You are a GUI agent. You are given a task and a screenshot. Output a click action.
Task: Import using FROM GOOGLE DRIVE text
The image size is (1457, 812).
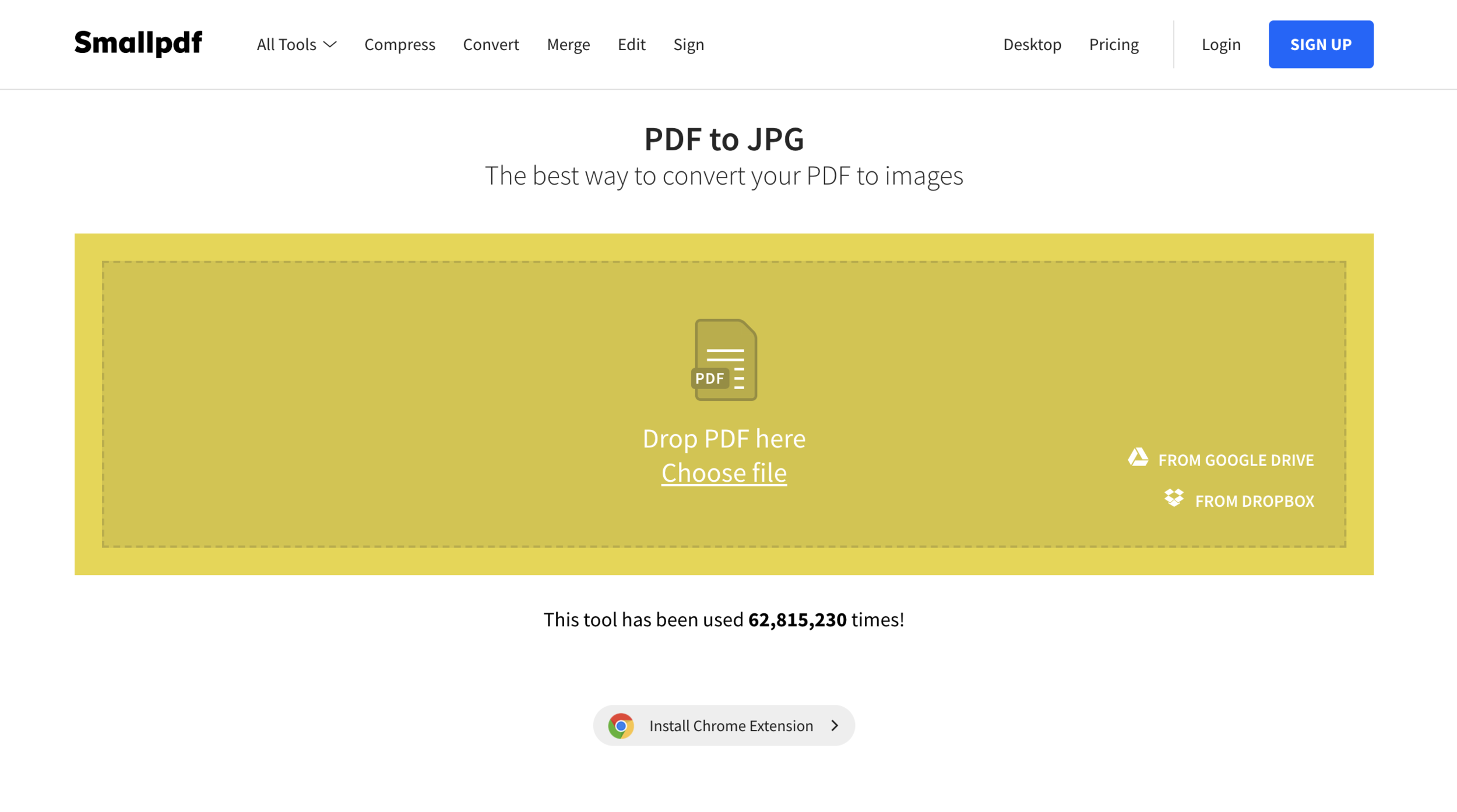coord(1236,460)
